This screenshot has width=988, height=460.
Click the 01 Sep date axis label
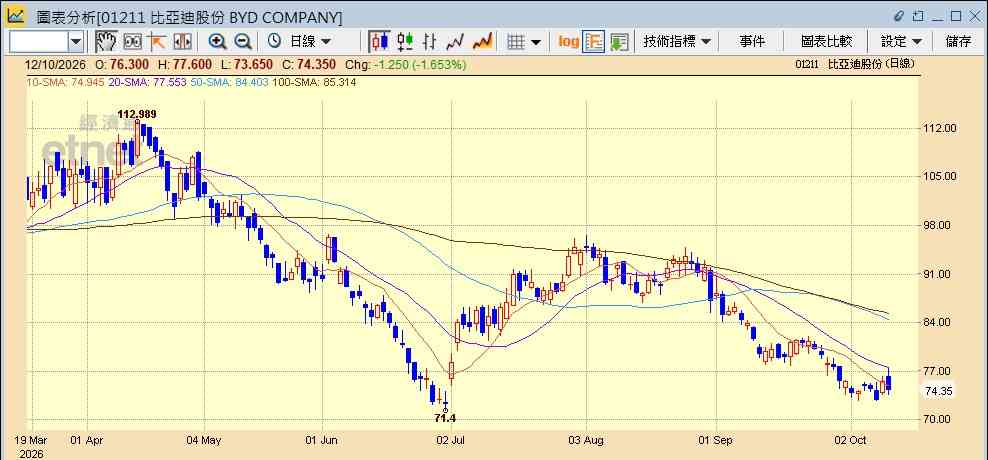click(x=716, y=440)
